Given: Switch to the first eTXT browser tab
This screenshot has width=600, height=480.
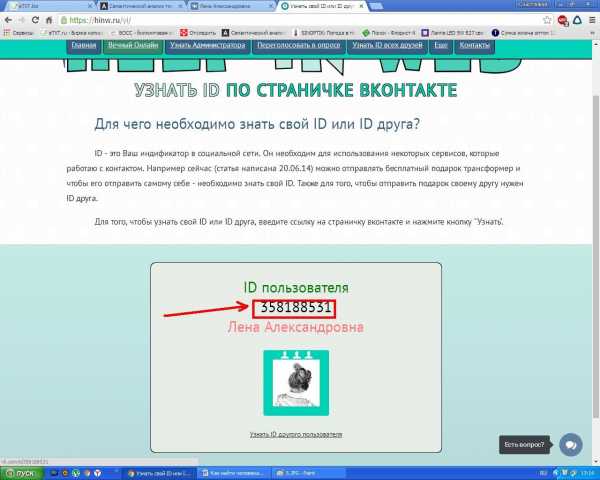Looking at the screenshot, I should (50, 6).
